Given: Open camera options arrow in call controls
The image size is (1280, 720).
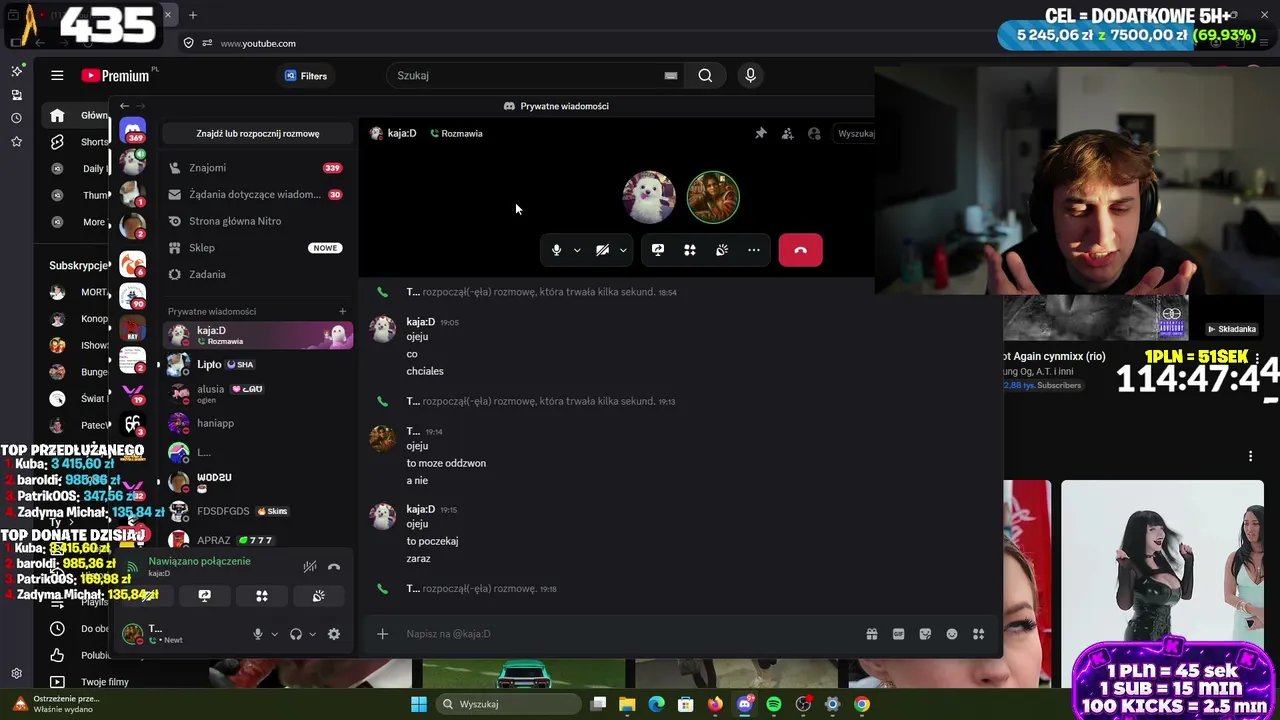Looking at the screenshot, I should 623,250.
